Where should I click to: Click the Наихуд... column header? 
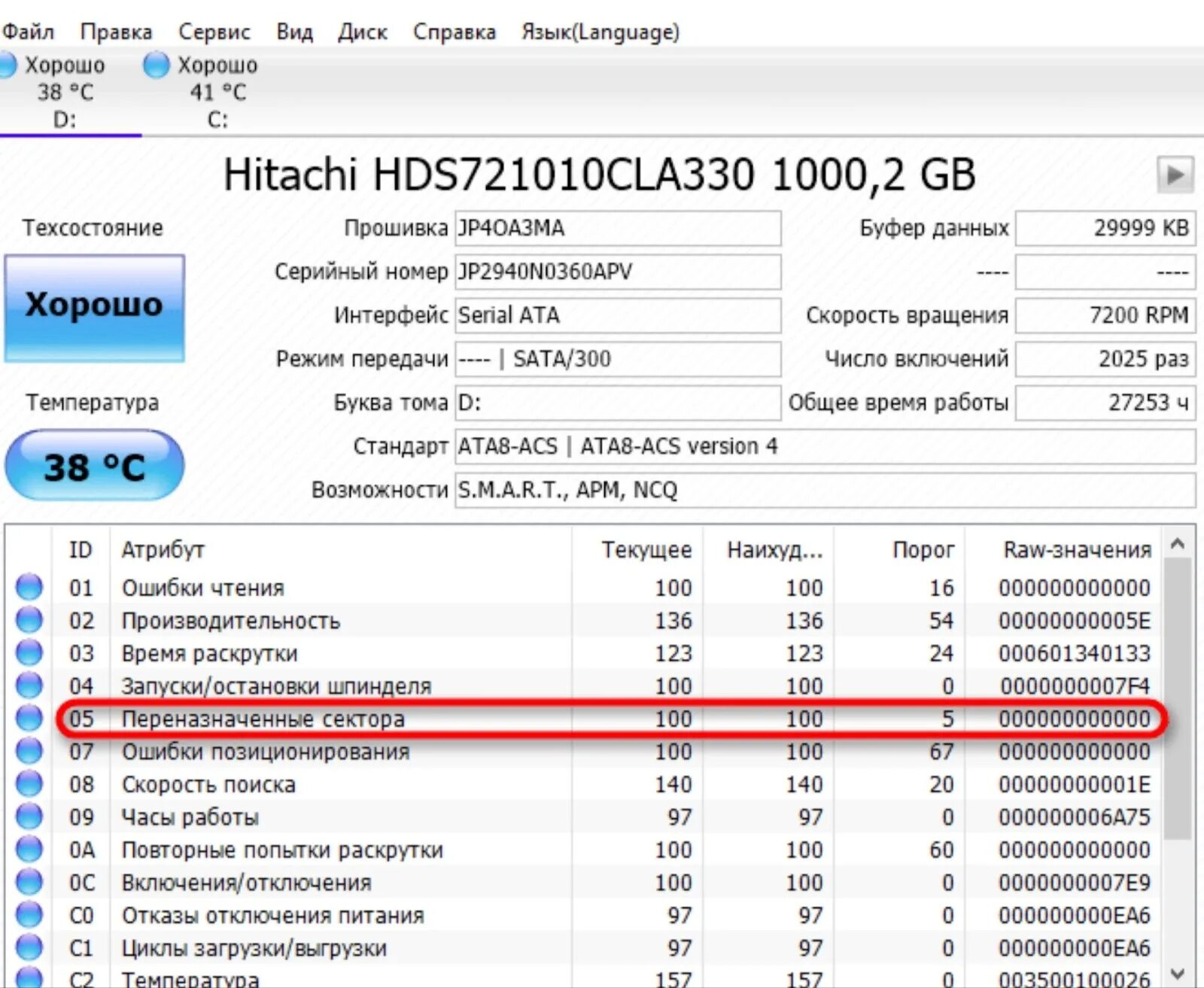(768, 549)
